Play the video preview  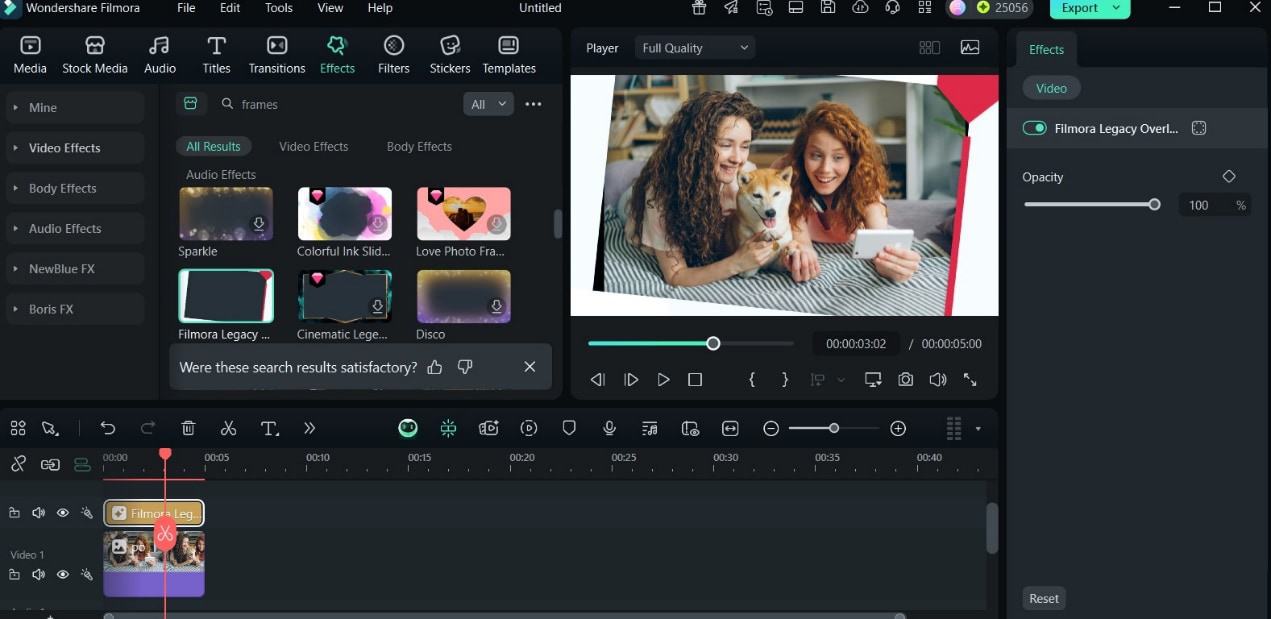(663, 380)
